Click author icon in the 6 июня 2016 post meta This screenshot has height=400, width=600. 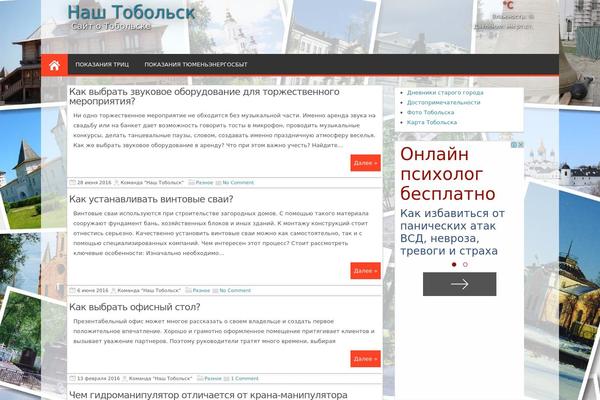[114, 291]
